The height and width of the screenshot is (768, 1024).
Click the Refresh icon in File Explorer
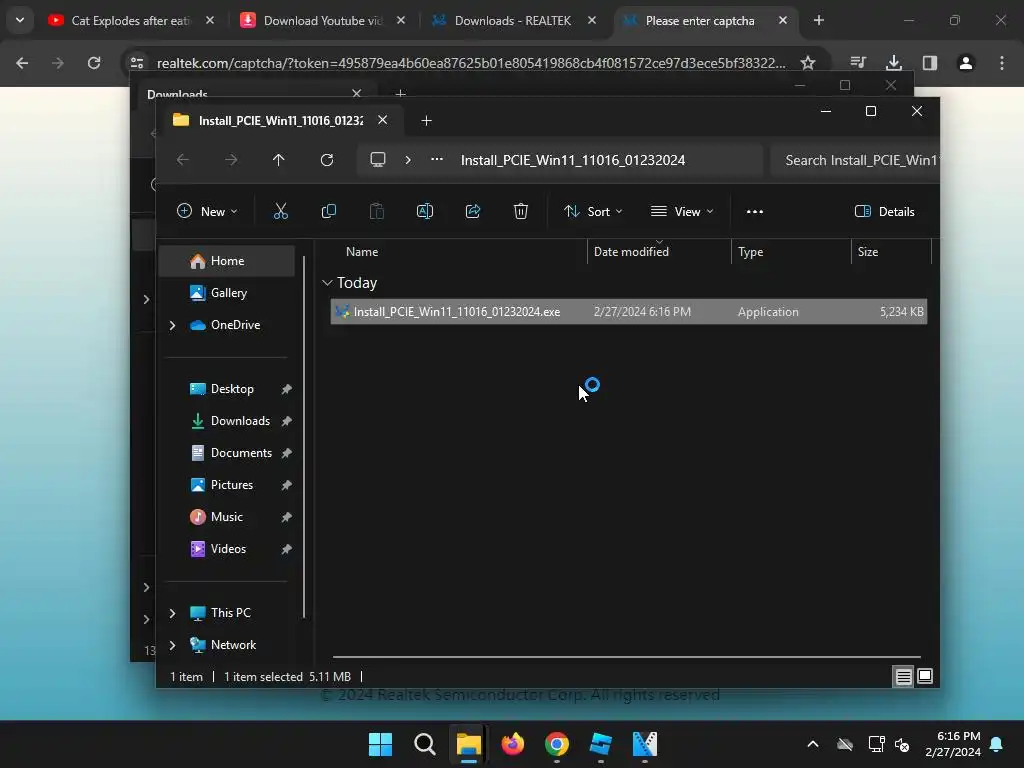point(327,160)
